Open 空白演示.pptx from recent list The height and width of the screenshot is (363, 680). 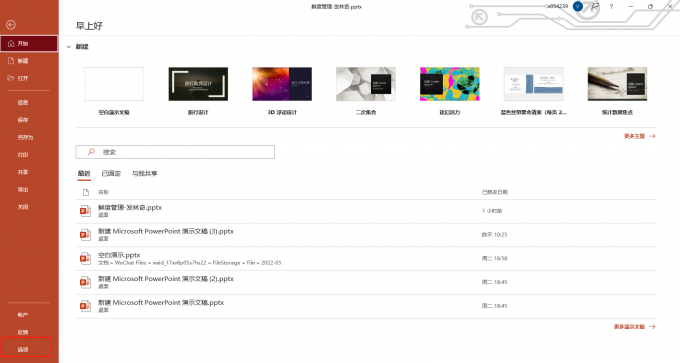119,255
